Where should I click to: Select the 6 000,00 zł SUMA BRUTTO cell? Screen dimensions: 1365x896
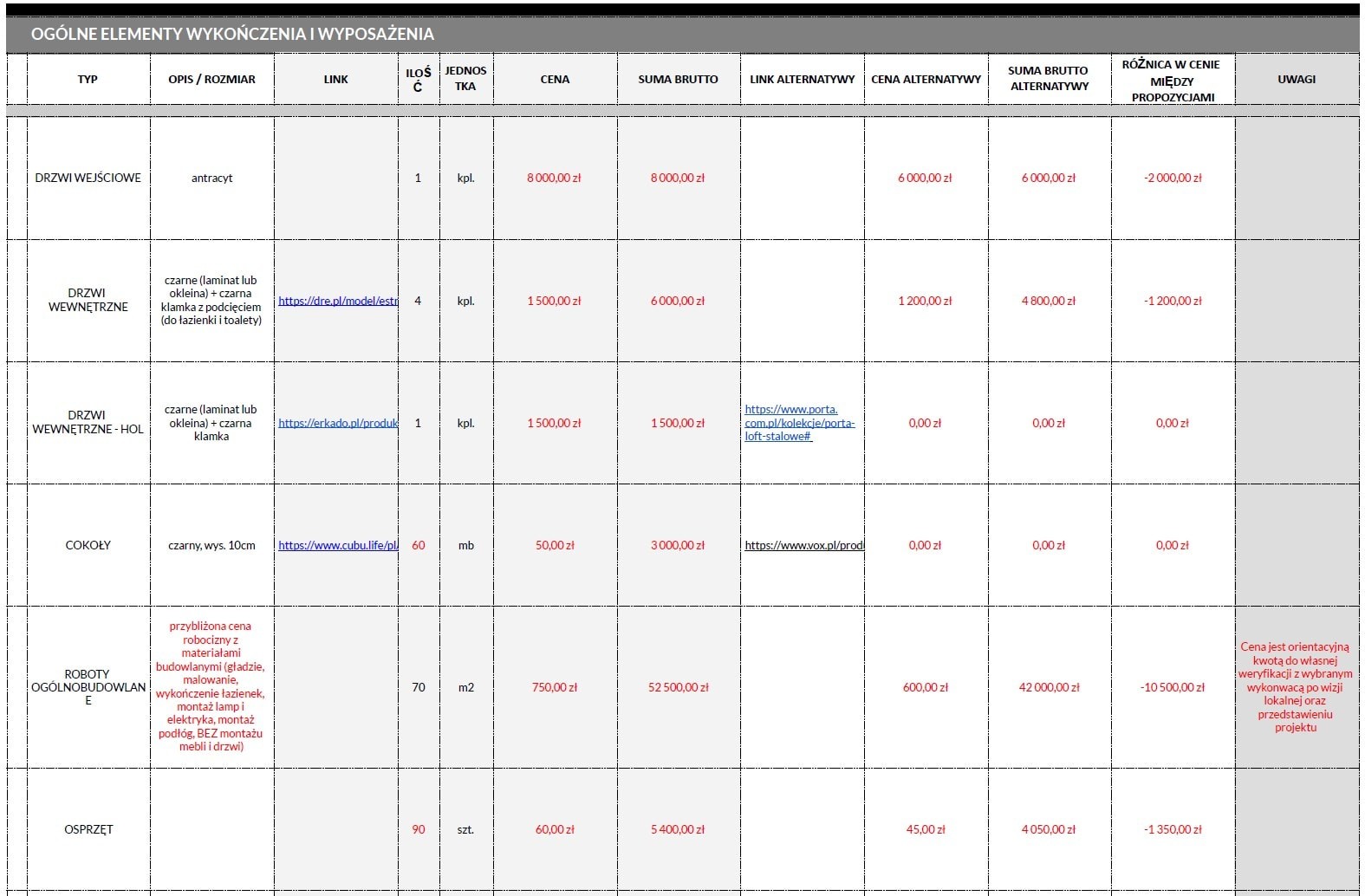(679, 301)
